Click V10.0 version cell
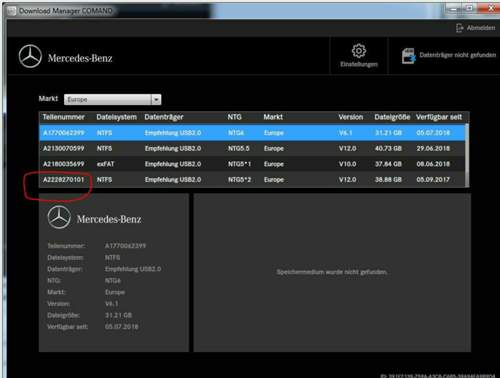This screenshot has width=500, height=378. [347, 164]
